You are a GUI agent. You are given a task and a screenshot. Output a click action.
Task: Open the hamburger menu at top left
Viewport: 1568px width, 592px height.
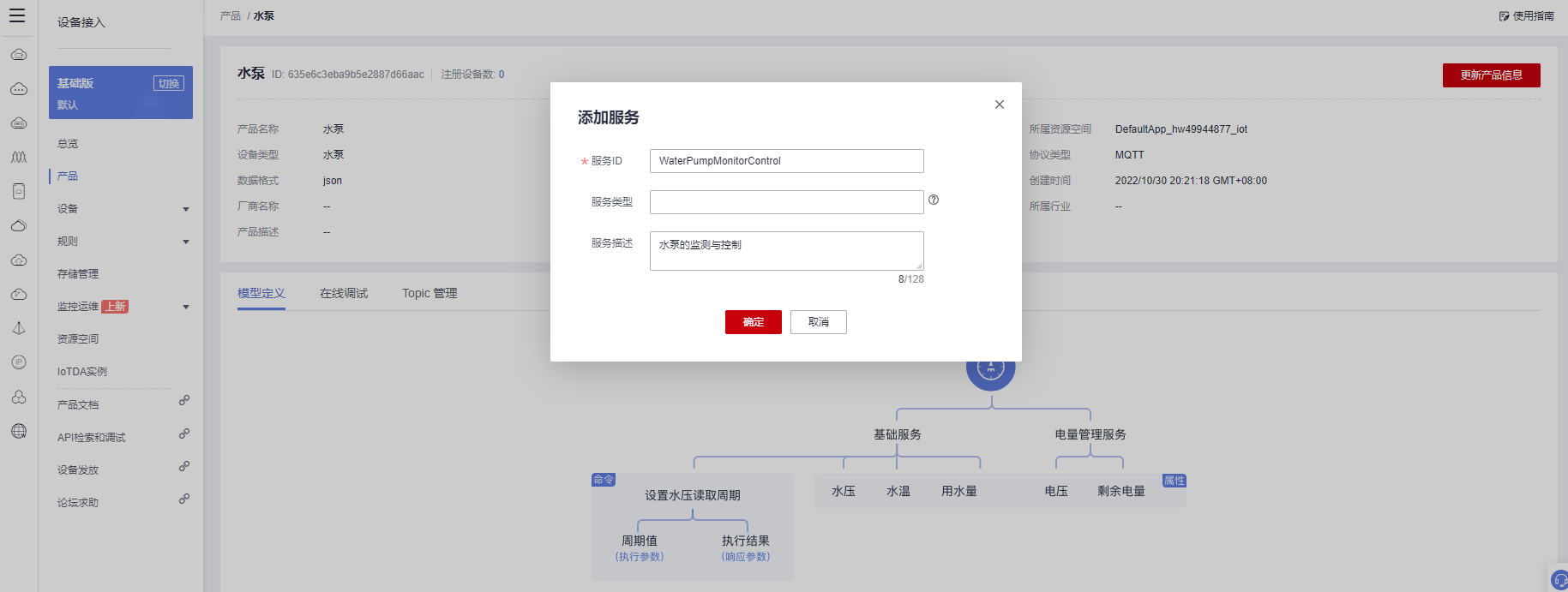[17, 15]
